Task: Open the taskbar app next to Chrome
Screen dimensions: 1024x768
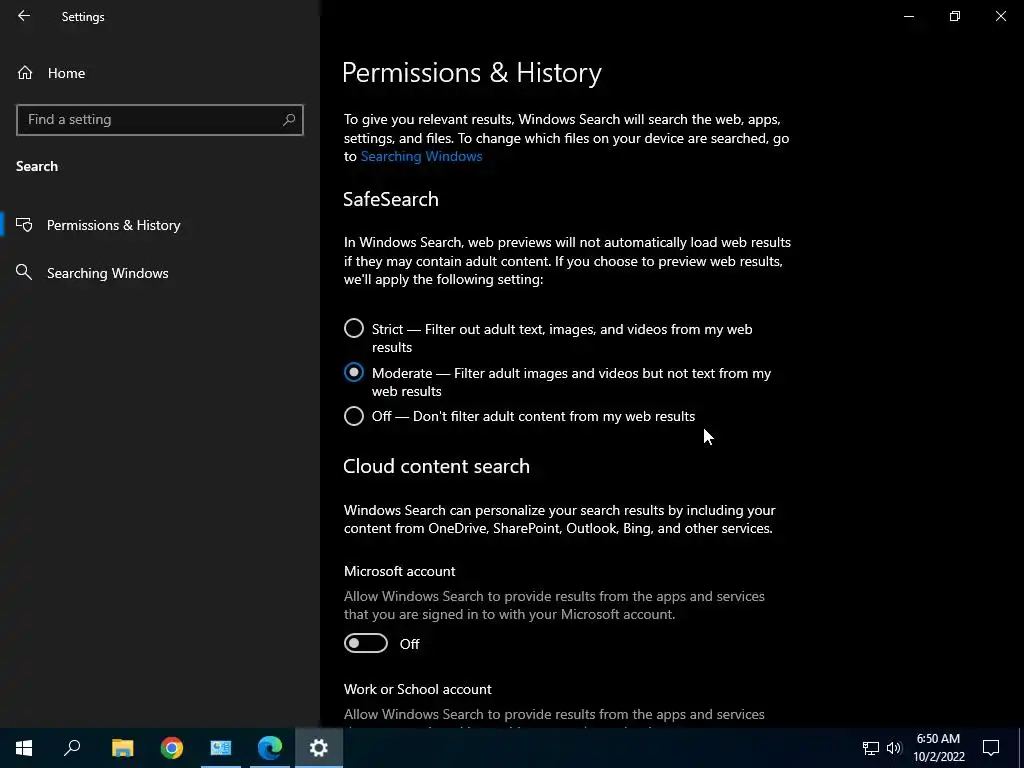Action: (x=221, y=748)
